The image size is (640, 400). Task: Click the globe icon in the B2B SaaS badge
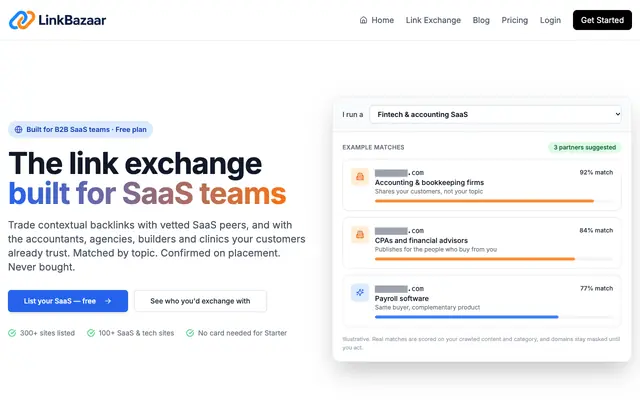(x=18, y=129)
